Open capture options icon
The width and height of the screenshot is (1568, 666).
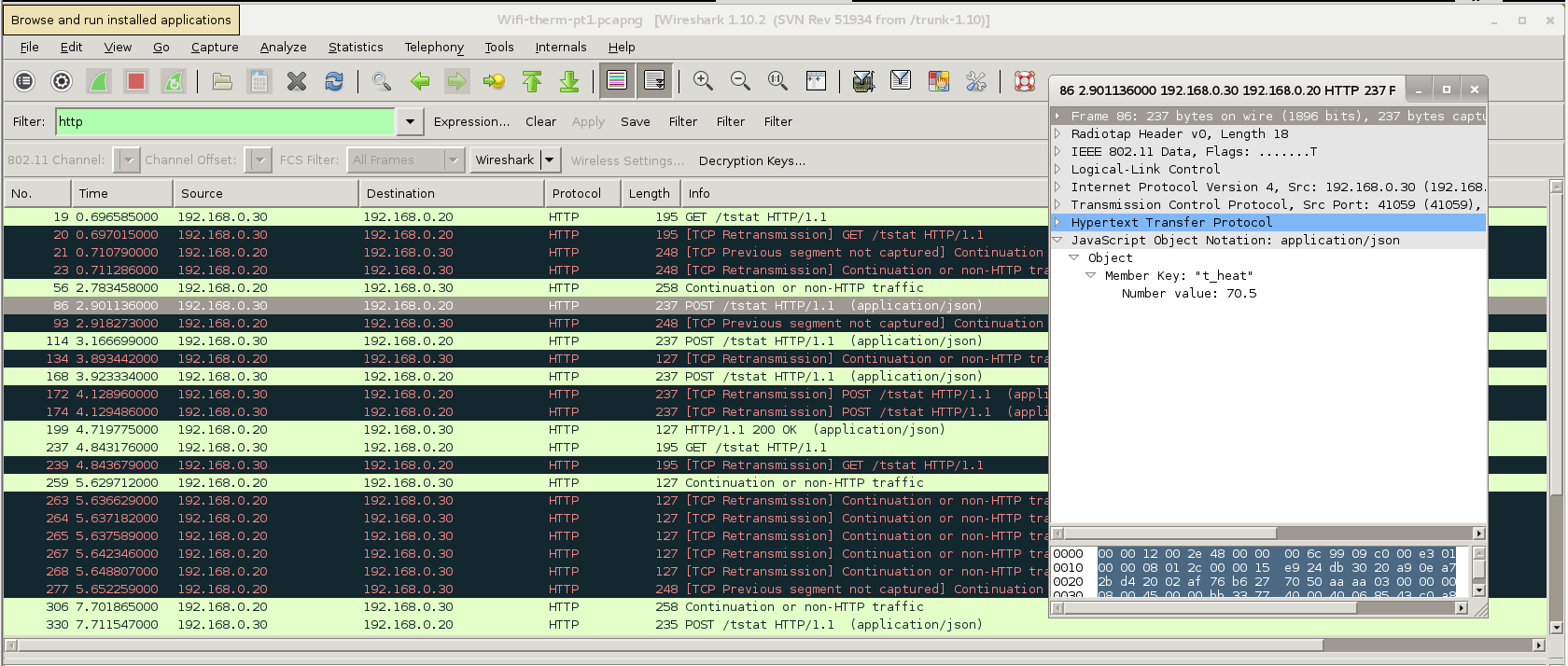pos(62,81)
